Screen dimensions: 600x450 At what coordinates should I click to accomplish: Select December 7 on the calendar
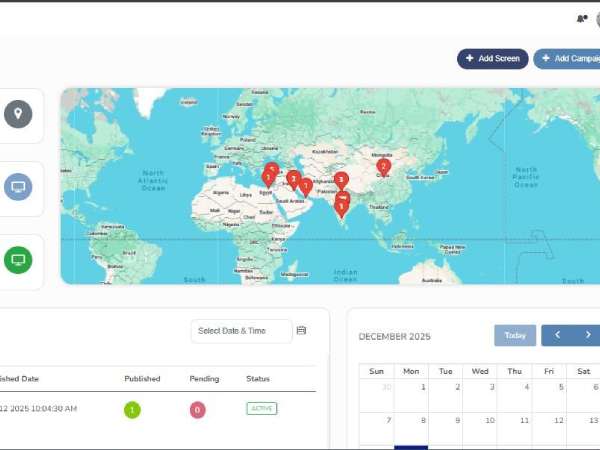coord(377,429)
